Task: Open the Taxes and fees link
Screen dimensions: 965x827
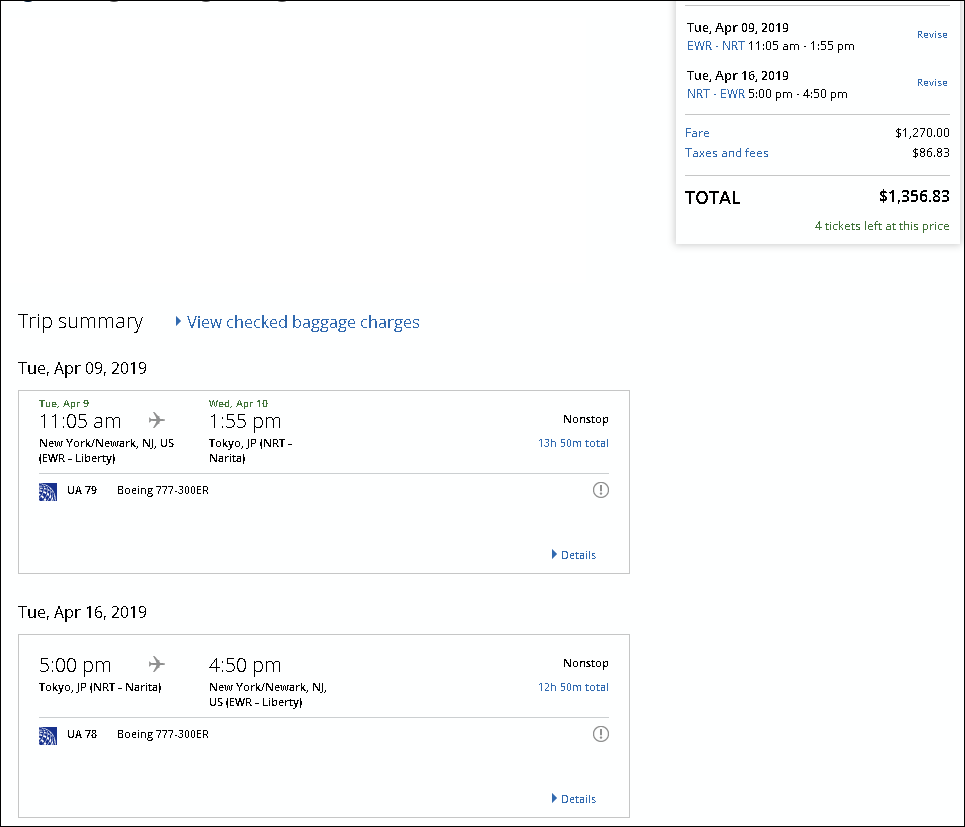Action: pyautogui.click(x=726, y=153)
